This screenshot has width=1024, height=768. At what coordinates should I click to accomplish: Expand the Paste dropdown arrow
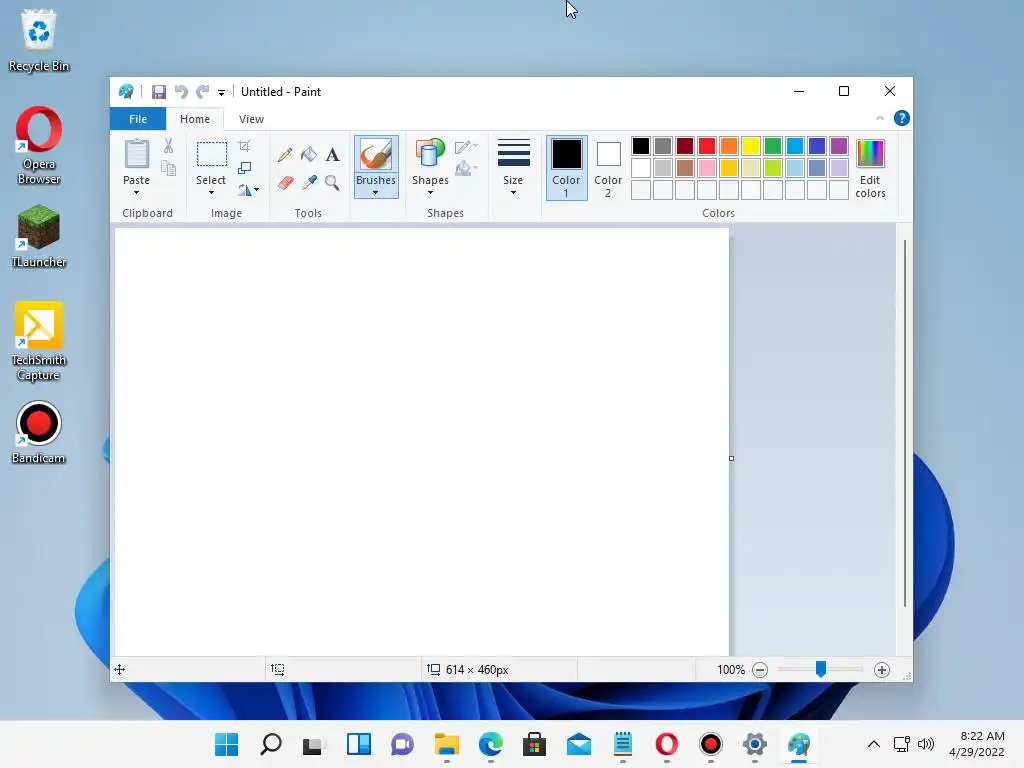pos(136,193)
